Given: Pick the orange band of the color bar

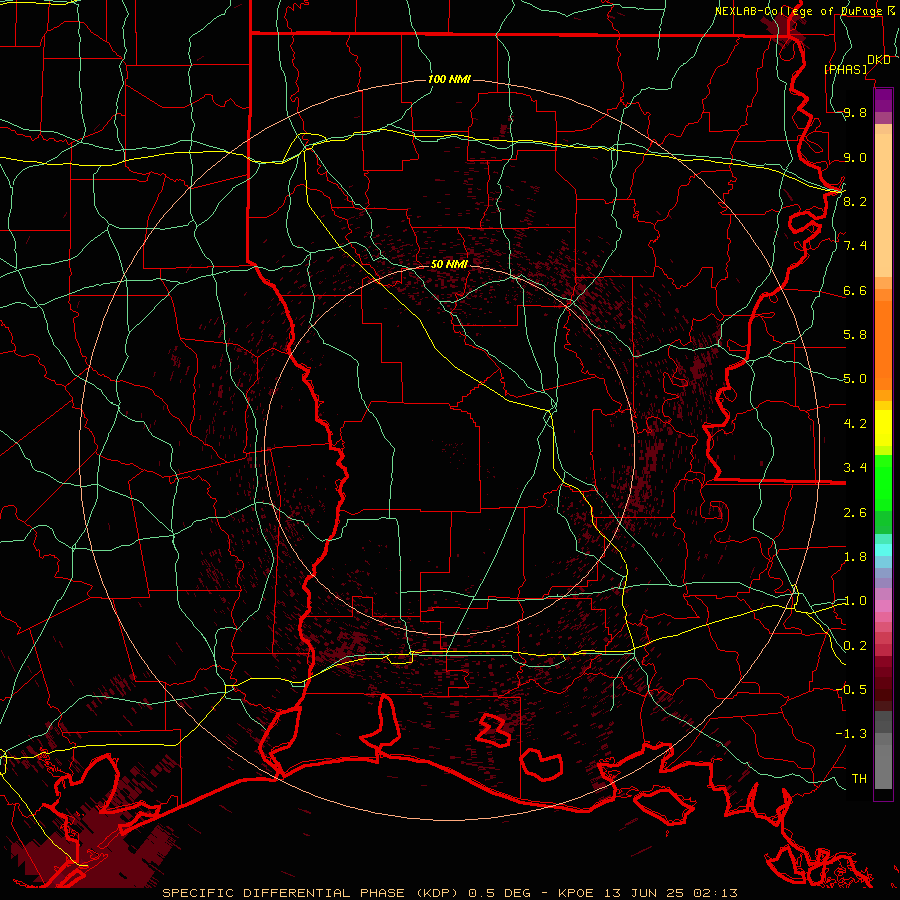Looking at the screenshot, I should point(883,344).
